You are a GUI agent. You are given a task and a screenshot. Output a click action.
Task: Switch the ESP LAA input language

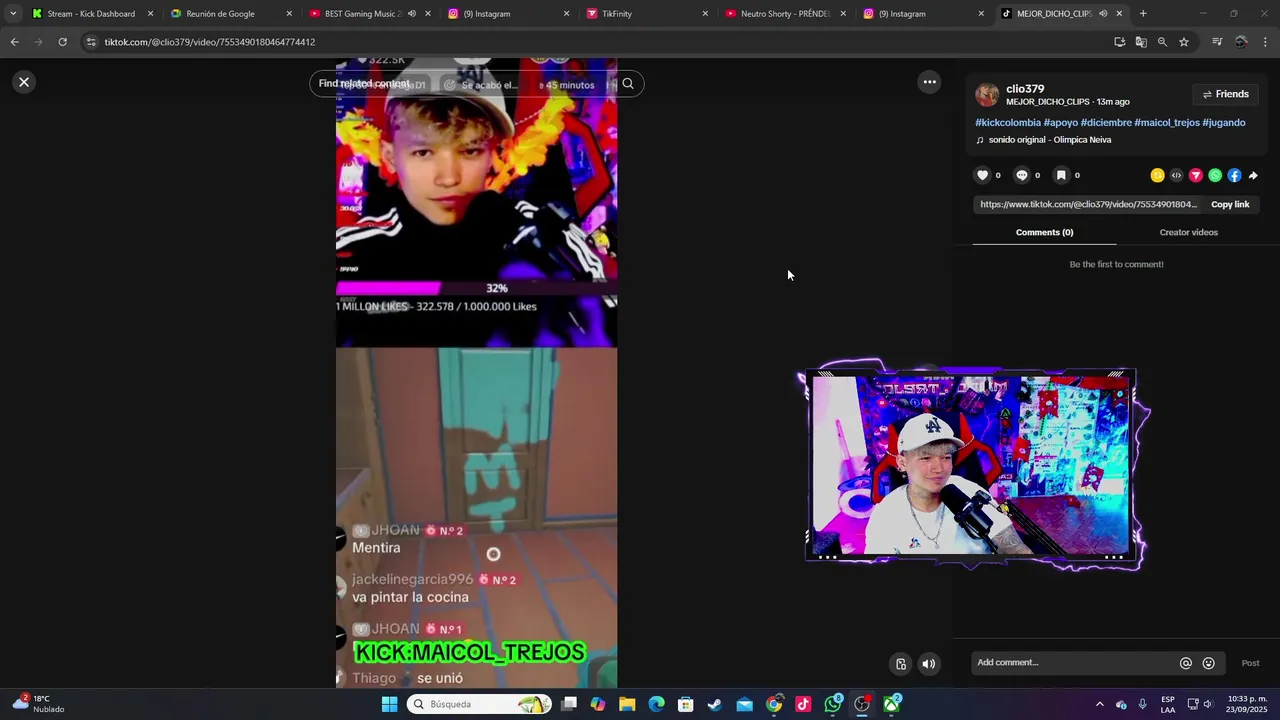(x=1168, y=704)
